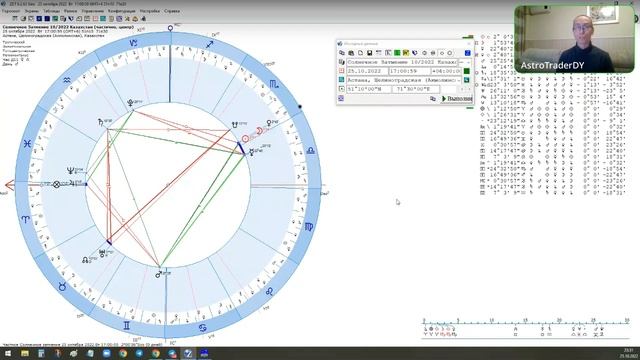
Task: Click the database icon beside the name field
Action: [x=342, y=62]
